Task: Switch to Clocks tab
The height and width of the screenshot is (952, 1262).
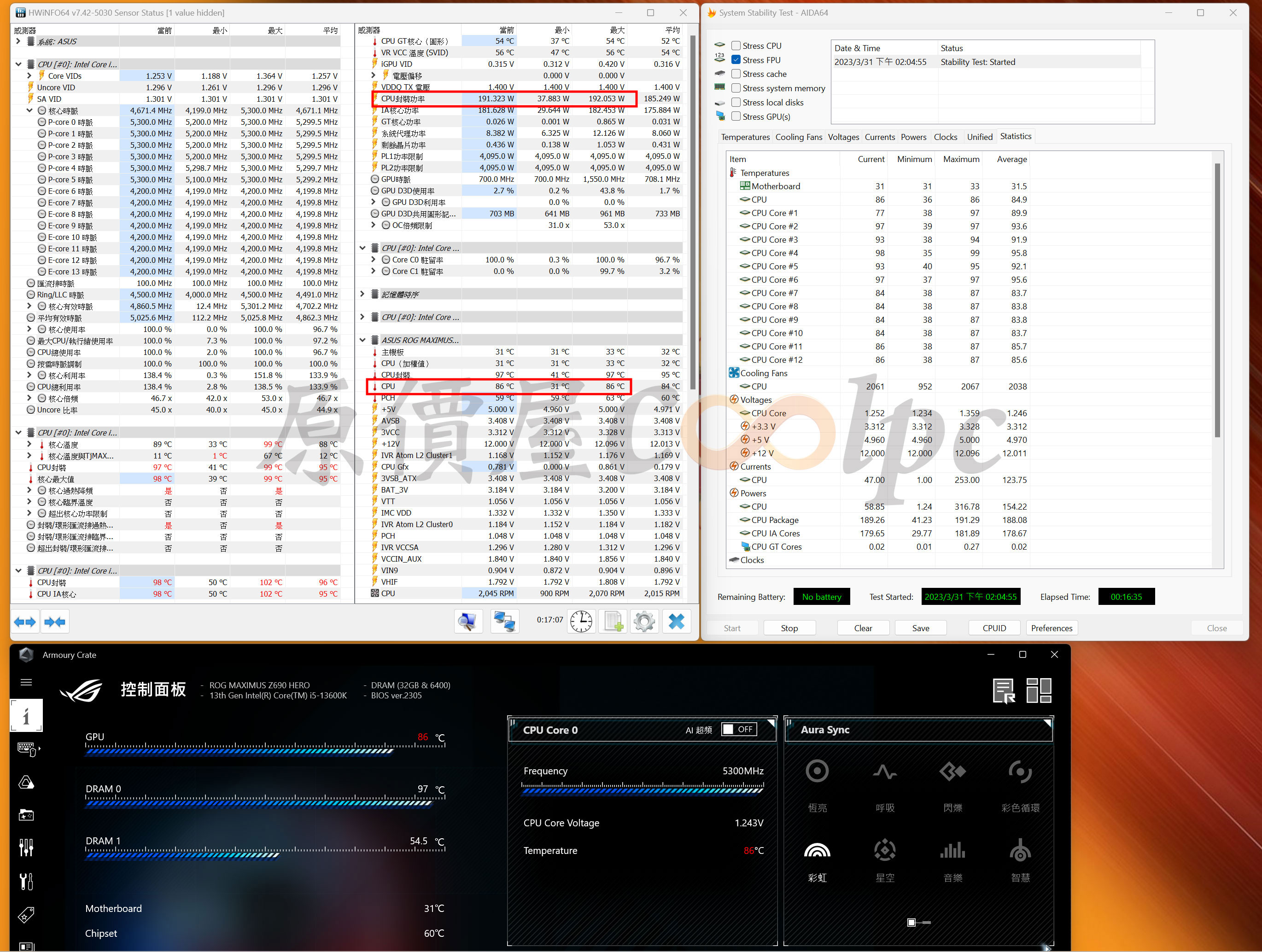Action: (x=946, y=137)
